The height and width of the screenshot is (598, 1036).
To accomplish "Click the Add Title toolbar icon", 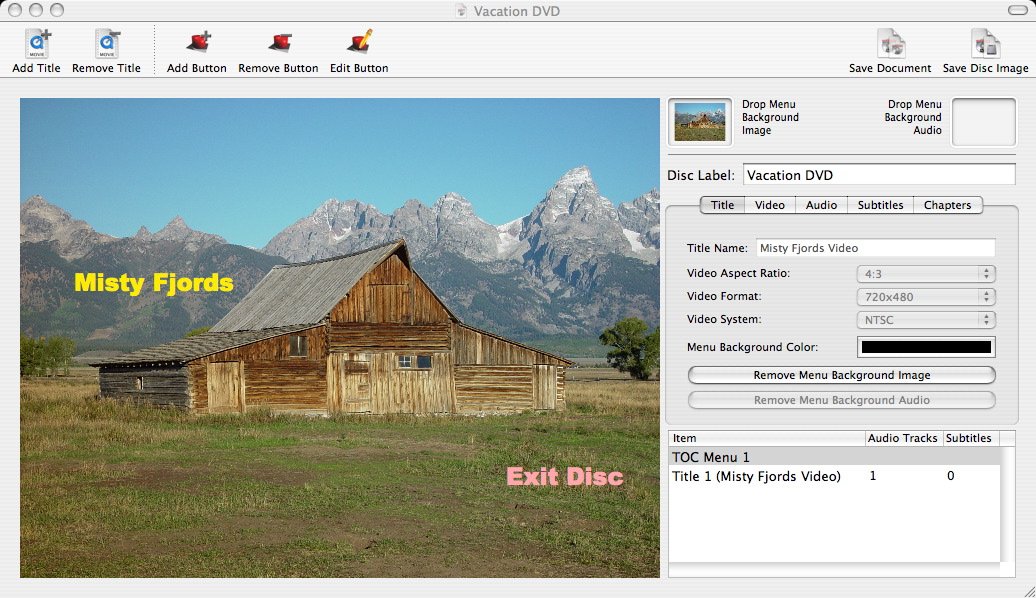I will point(37,44).
